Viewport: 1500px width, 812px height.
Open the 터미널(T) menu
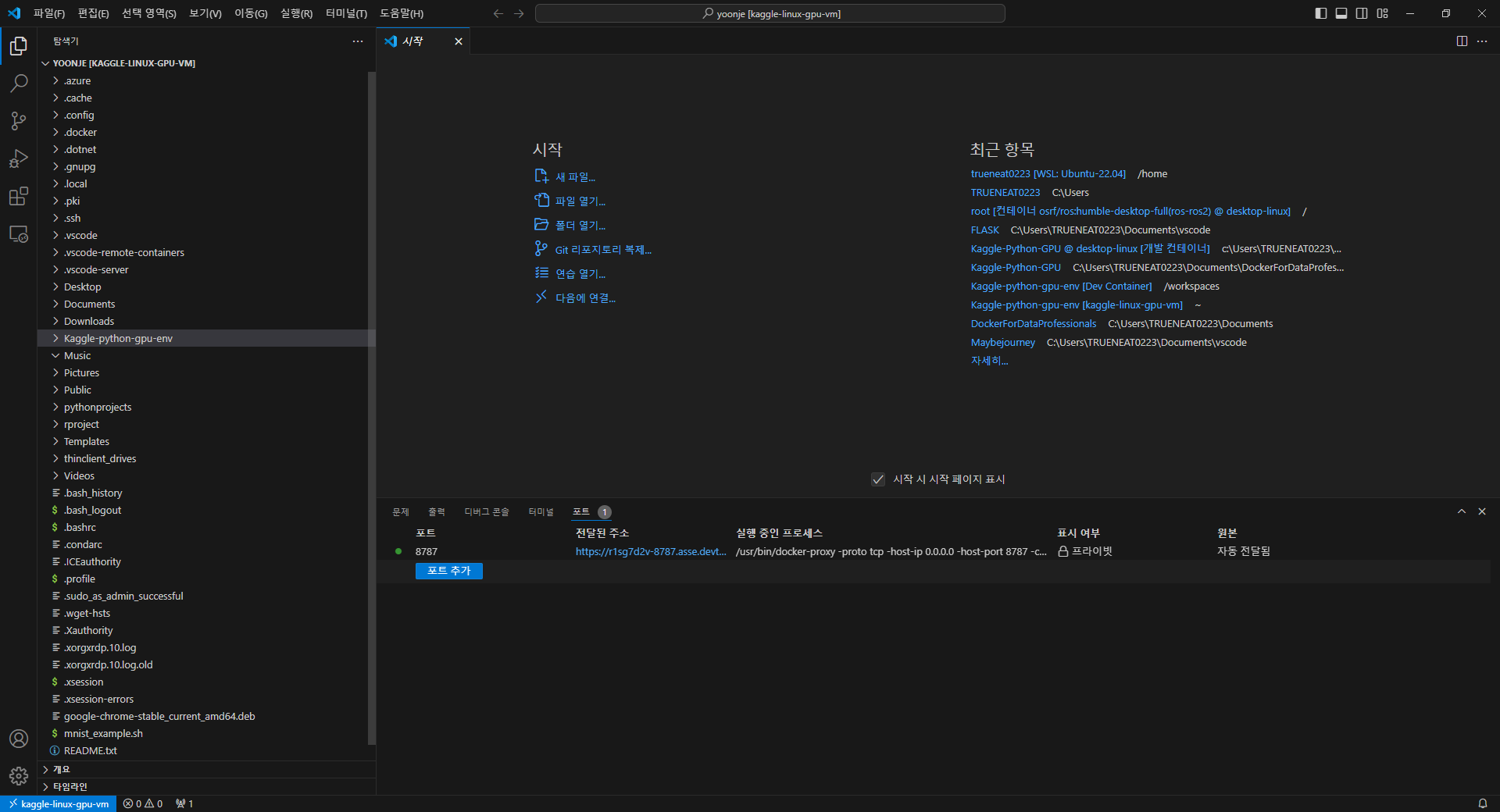(346, 13)
